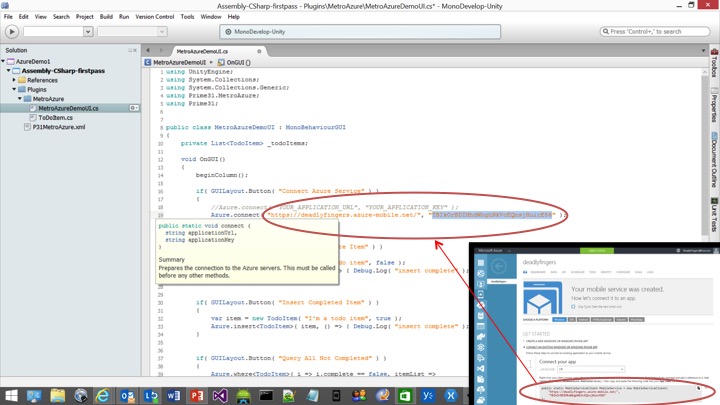Collapse the MetroAzure folder
This screenshot has height=405, width=720.
pyautogui.click(x=20, y=99)
